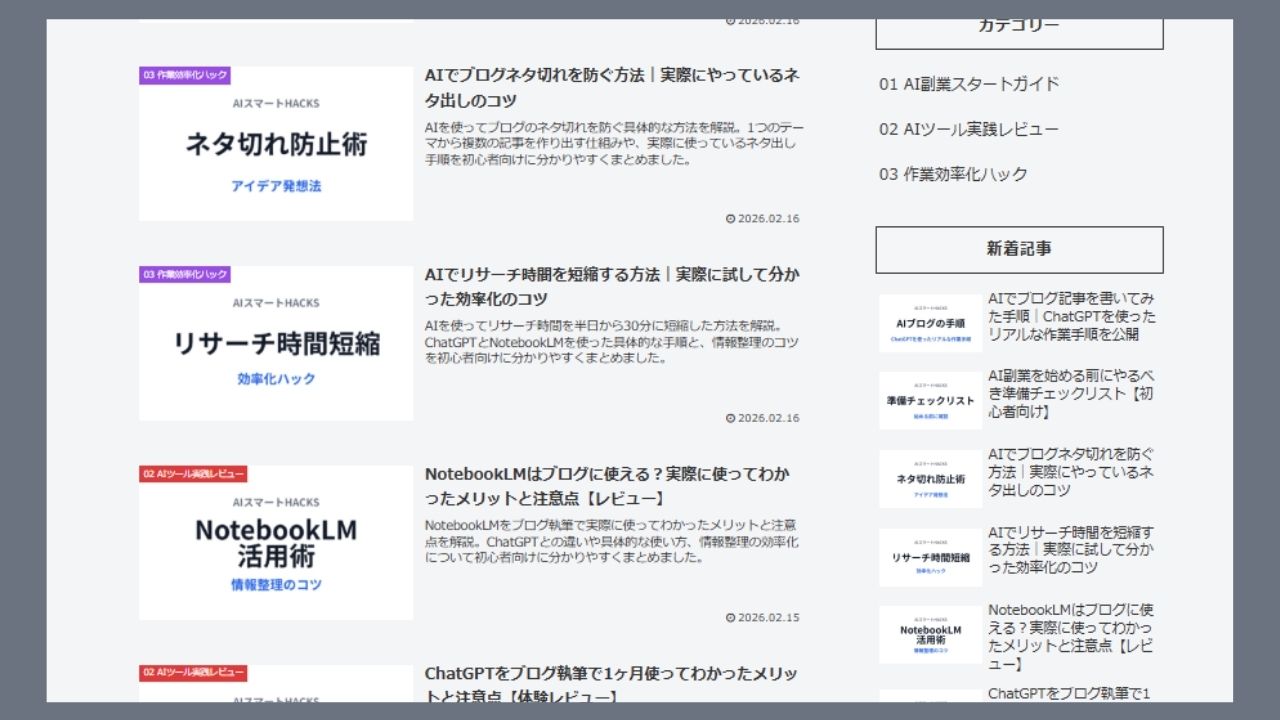Click purple badge on リサーチ時間短縮 article card
This screenshot has height=720, width=1280.
coord(184,273)
